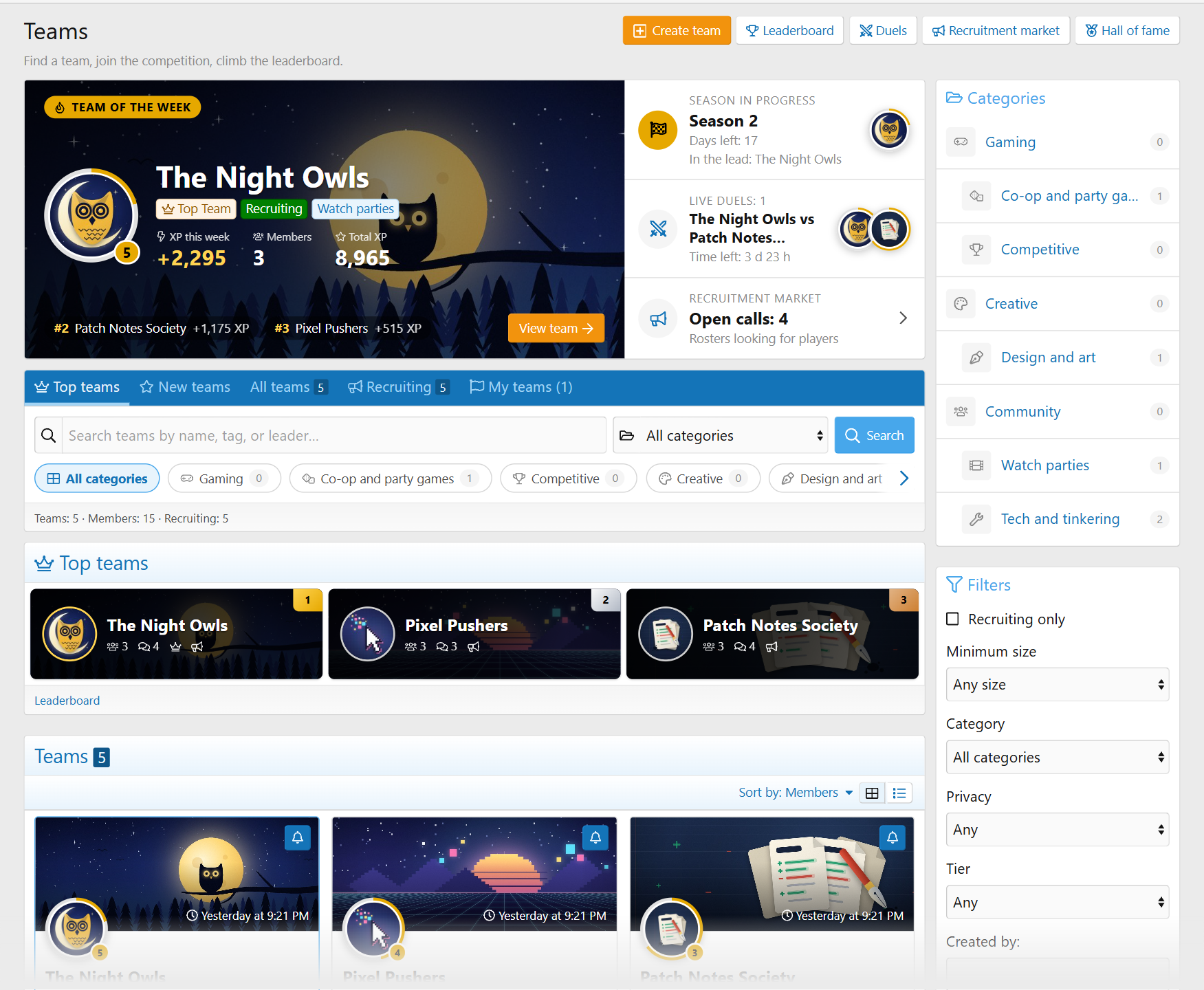Open the Tier dropdown

click(x=1058, y=903)
